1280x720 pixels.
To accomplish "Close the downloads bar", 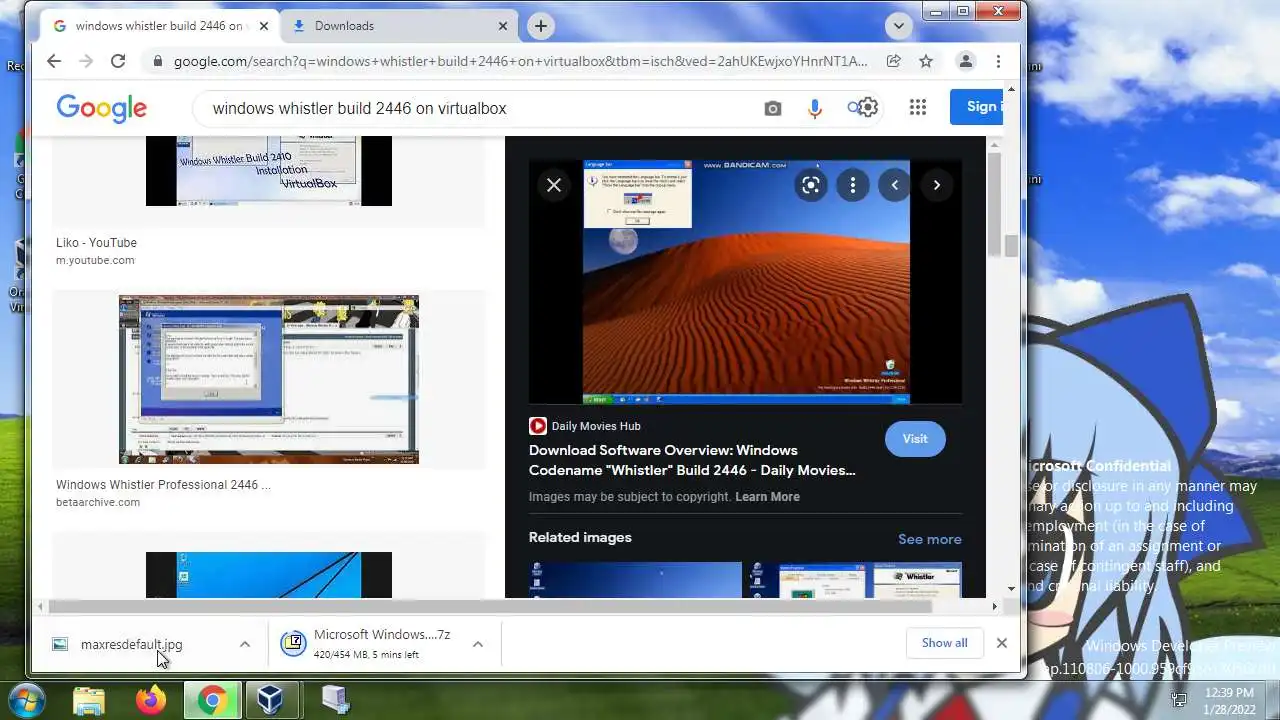I will coord(1002,643).
